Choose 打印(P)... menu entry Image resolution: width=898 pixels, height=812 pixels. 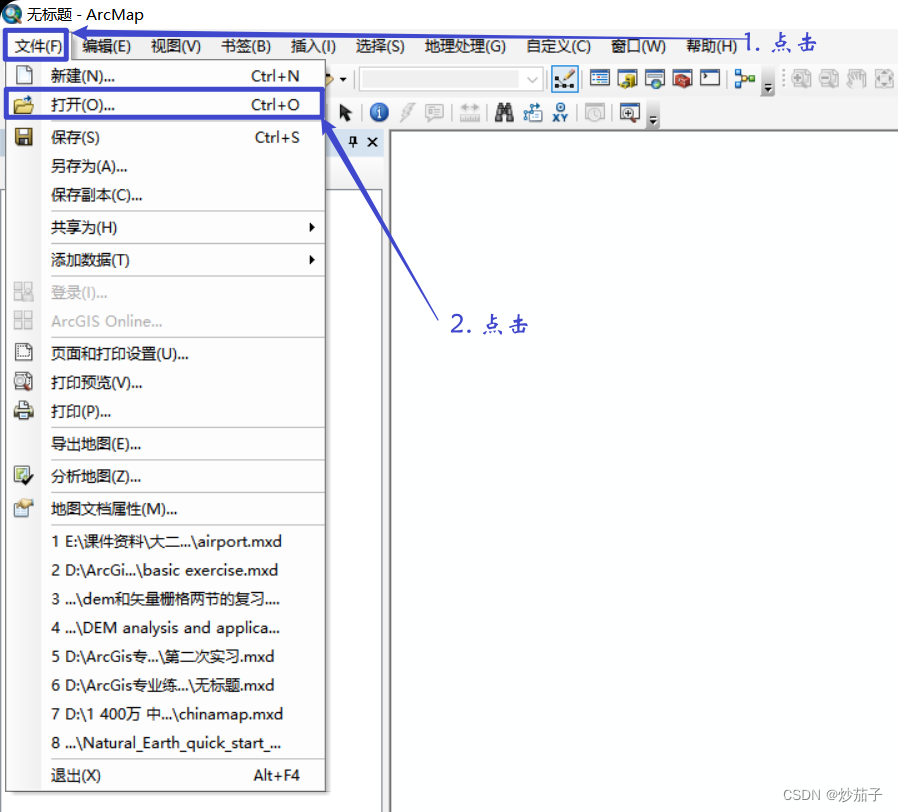coord(165,411)
